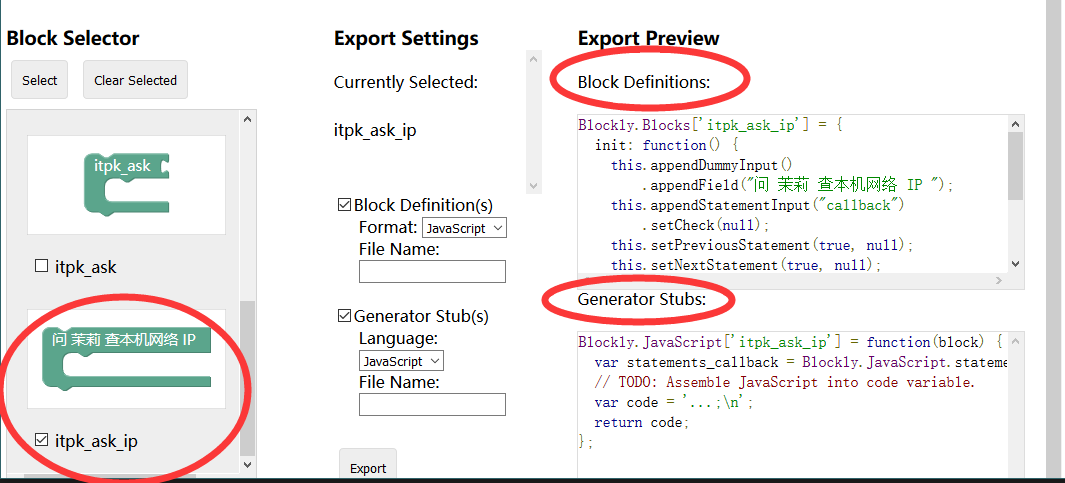Click the return code; line
1065x483 pixels.
tap(642, 423)
